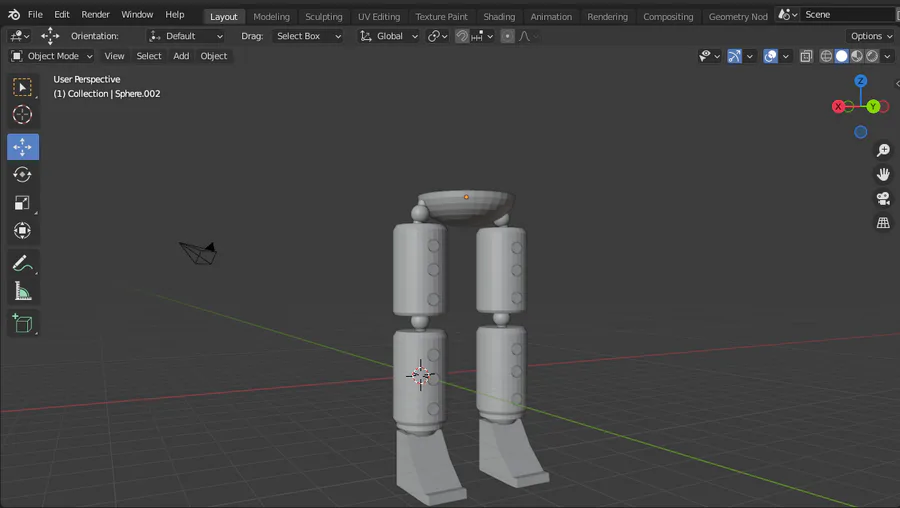This screenshot has width=900, height=508.
Task: Open Orientation Default dropdown
Action: pyautogui.click(x=185, y=36)
